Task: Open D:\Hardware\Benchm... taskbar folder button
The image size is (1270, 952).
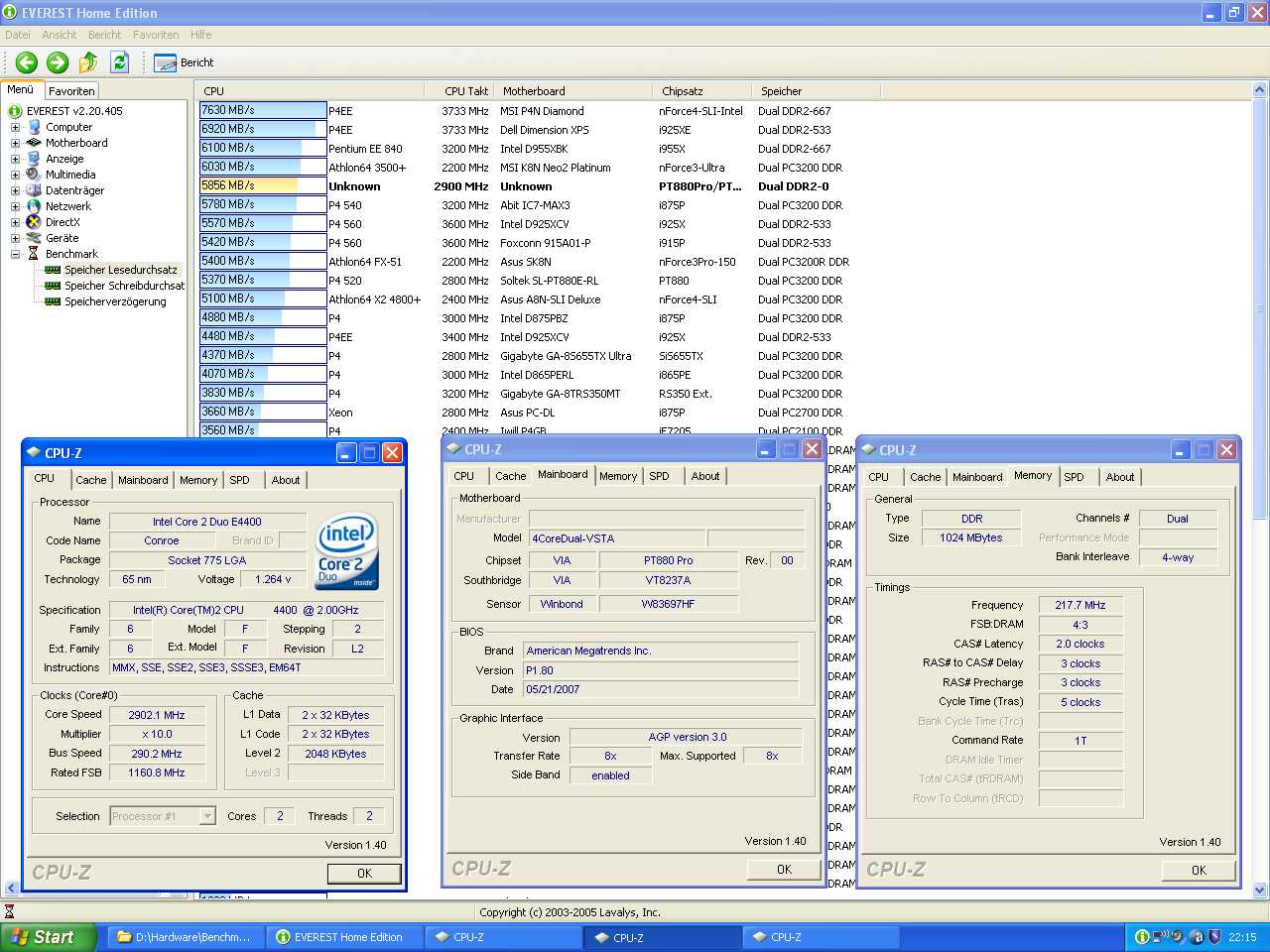Action: tap(186, 937)
